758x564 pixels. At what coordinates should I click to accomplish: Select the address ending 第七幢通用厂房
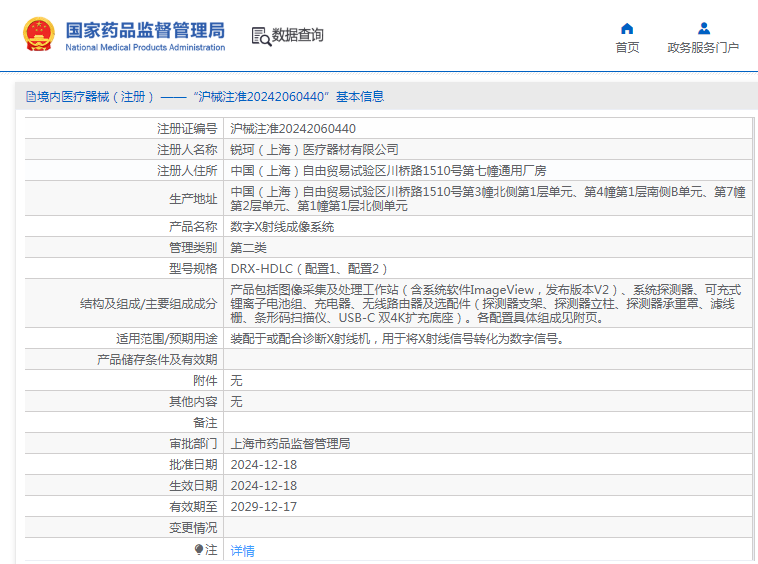[x=388, y=171]
